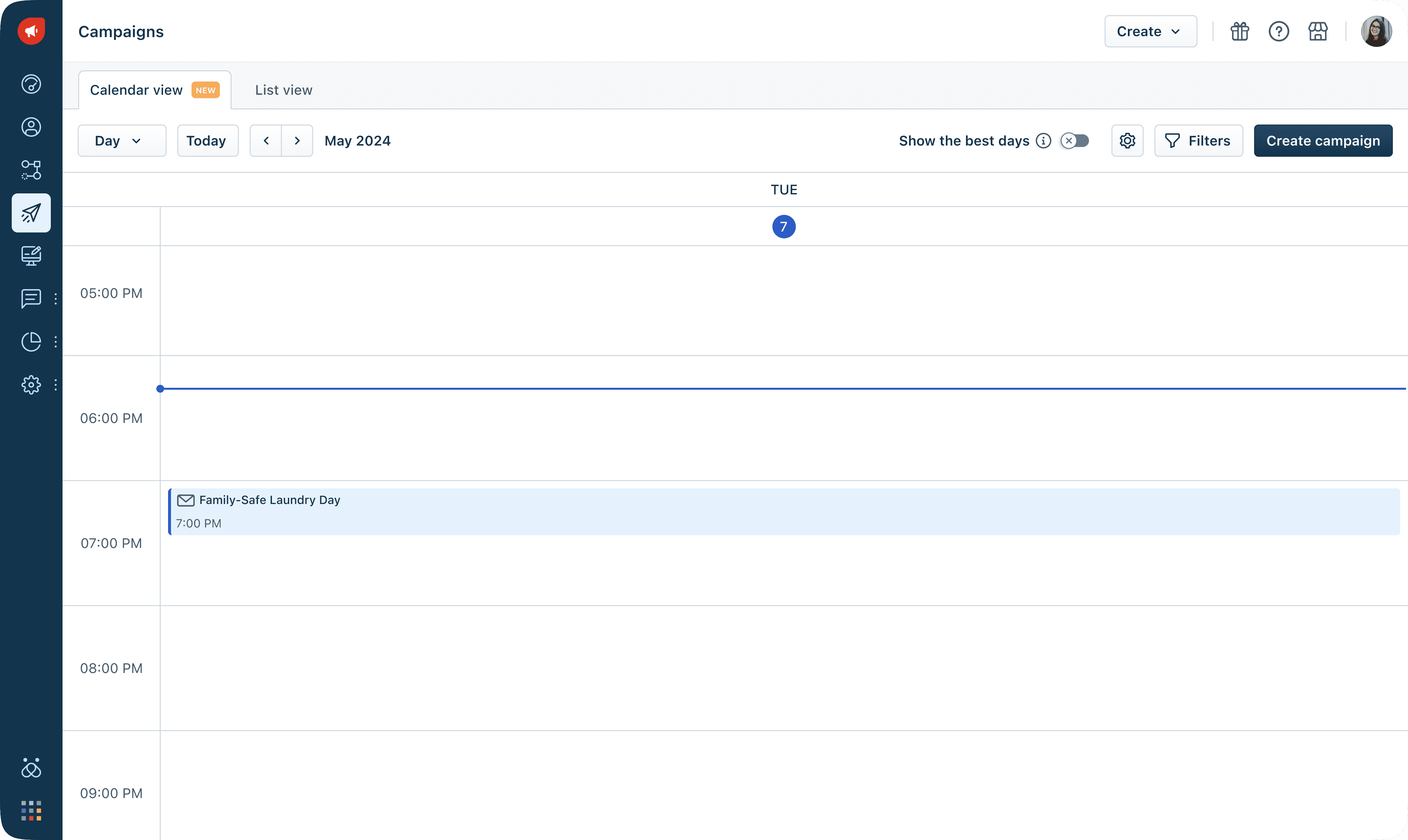Open the app switcher grid icon
This screenshot has width=1408, height=840.
click(31, 811)
